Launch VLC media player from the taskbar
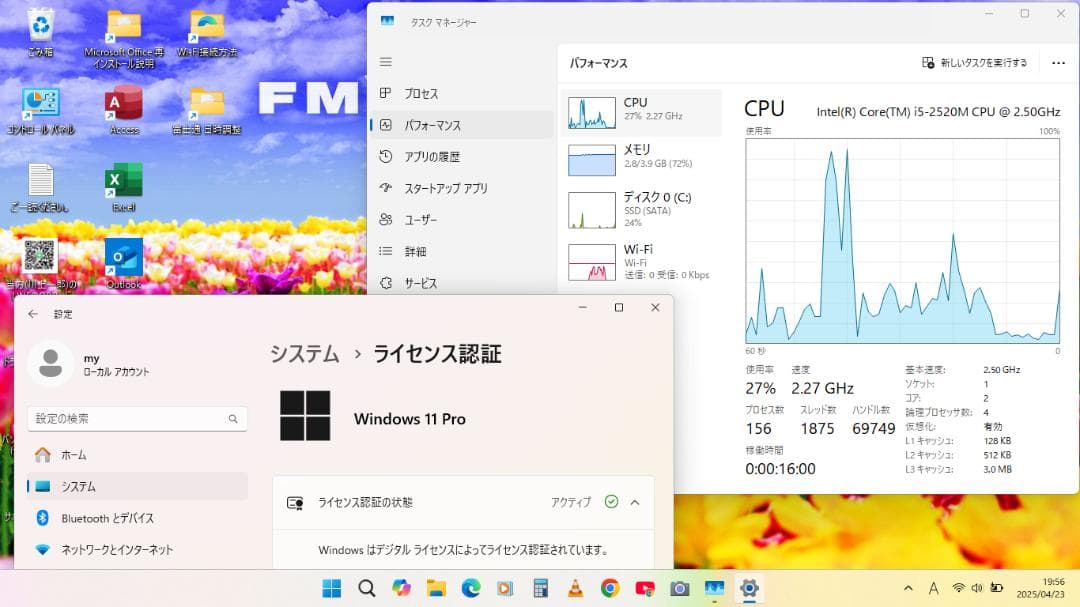Screen dimensions: 1080x607 point(575,588)
